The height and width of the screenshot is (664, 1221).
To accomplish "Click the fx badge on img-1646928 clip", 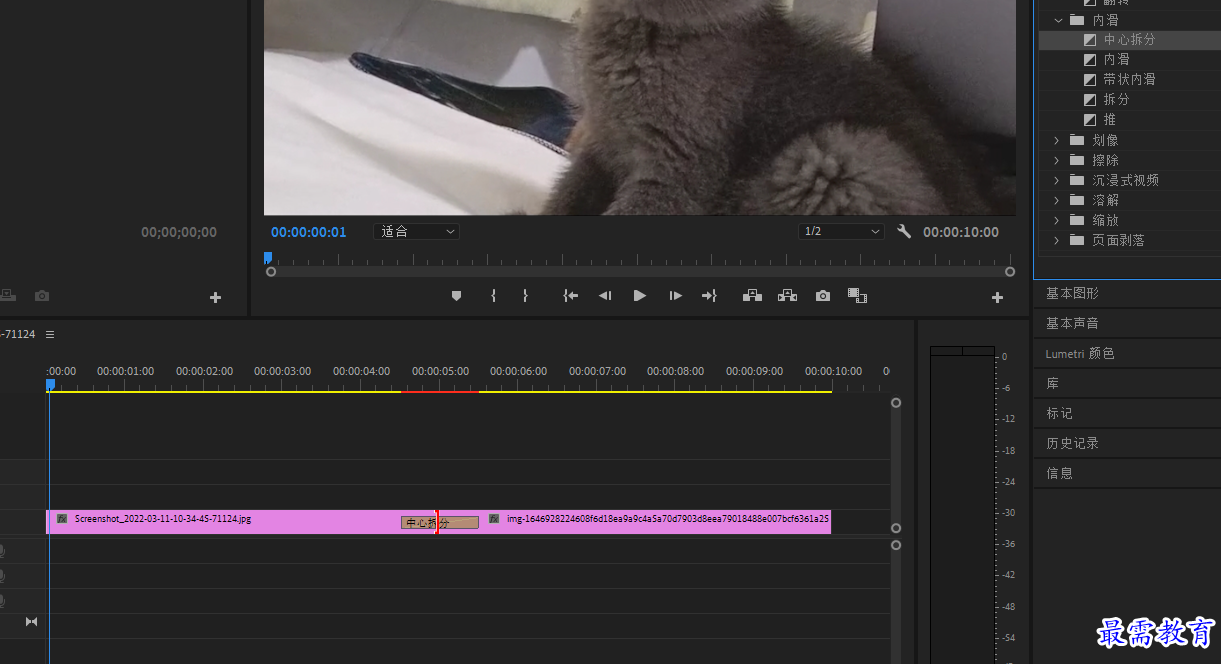I will point(494,519).
